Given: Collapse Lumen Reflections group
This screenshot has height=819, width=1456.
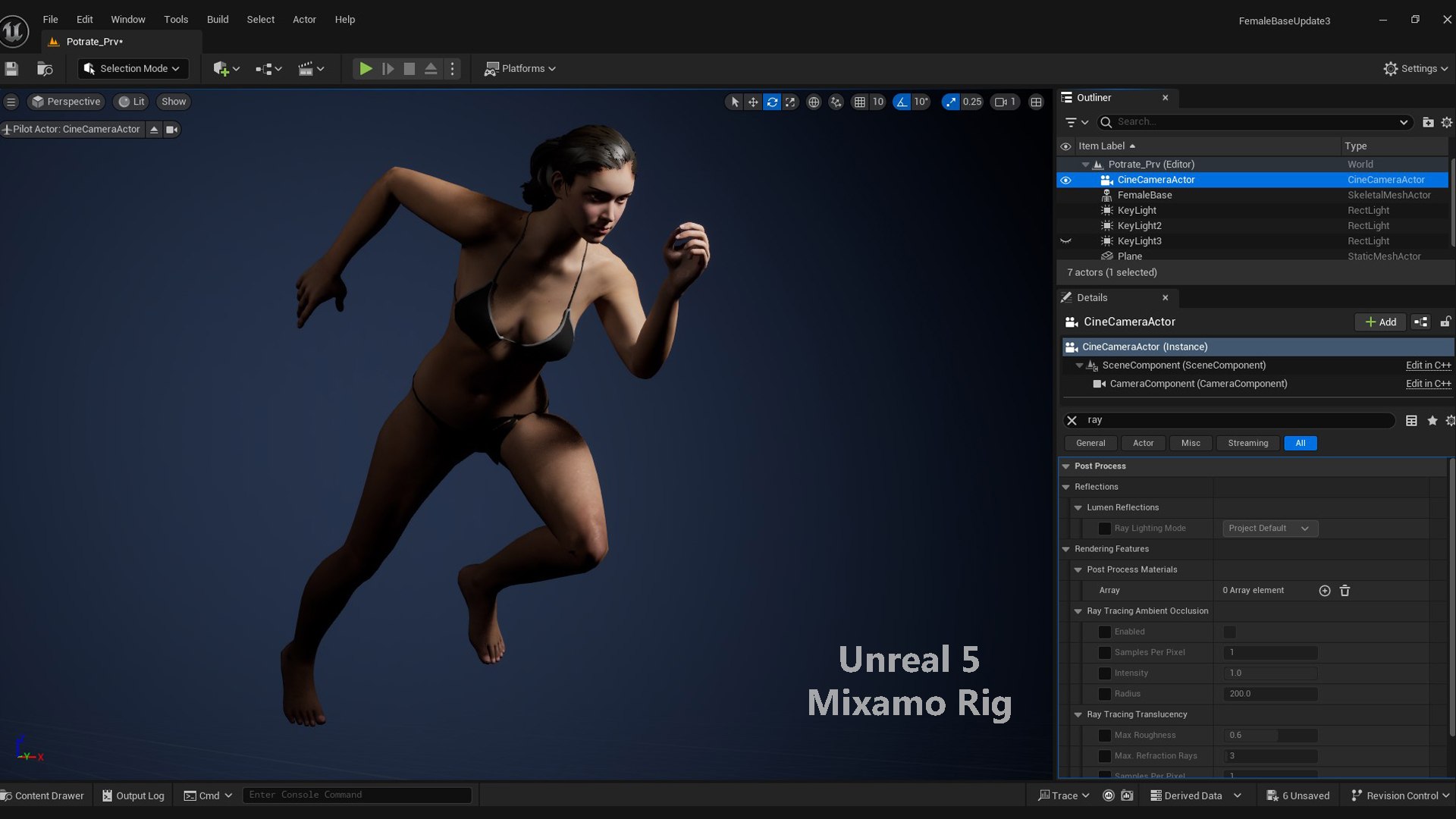Looking at the screenshot, I should 1078,508.
